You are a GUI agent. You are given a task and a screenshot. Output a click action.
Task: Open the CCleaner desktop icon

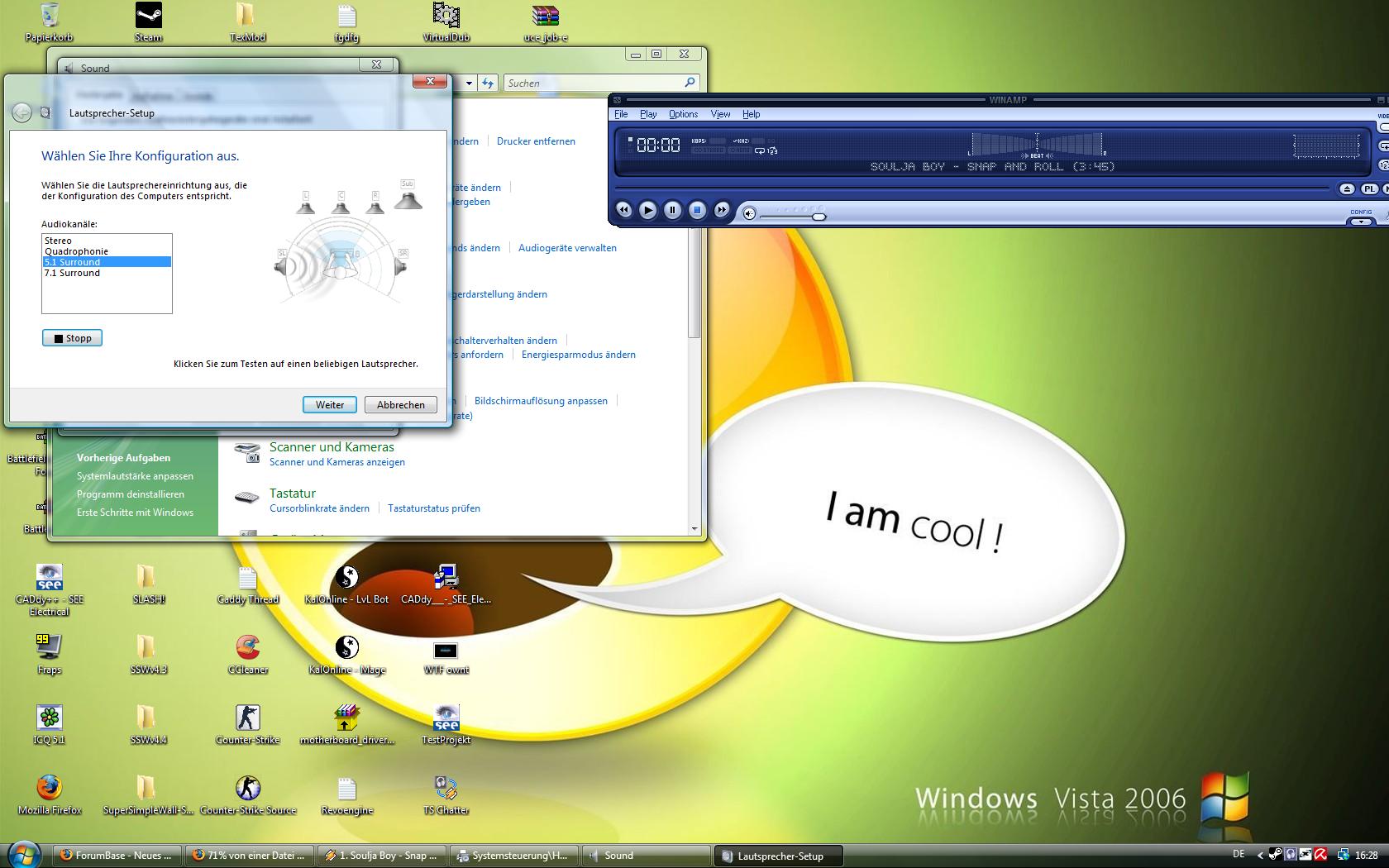[x=248, y=653]
